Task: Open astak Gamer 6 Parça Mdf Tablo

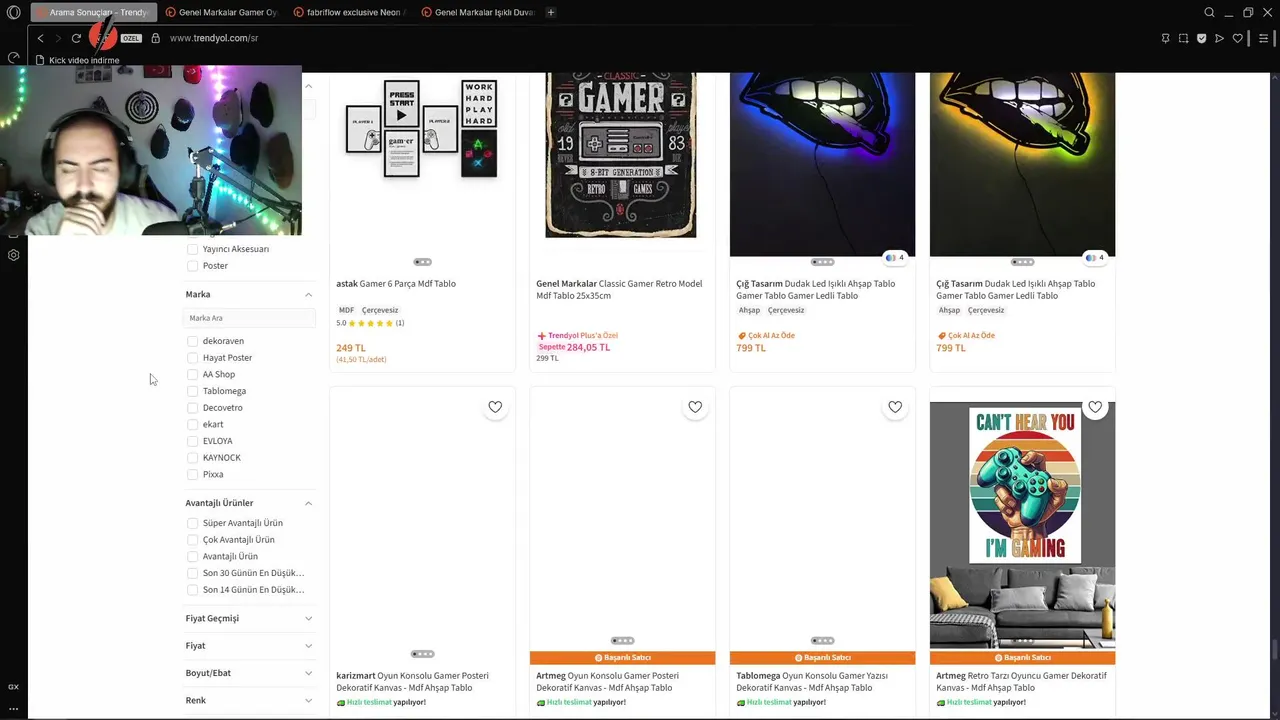Action: coord(396,284)
